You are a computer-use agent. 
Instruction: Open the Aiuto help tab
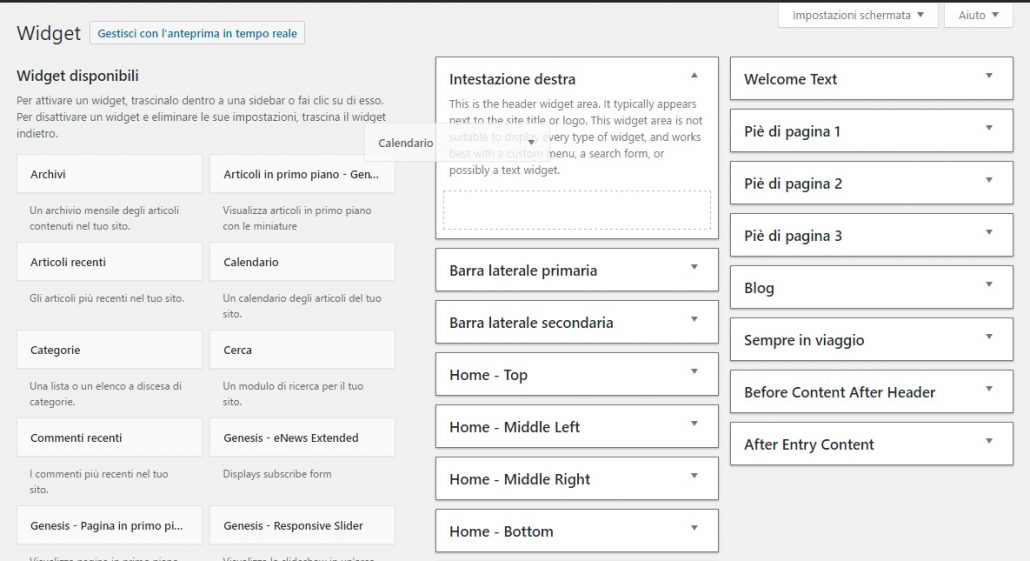(x=978, y=15)
